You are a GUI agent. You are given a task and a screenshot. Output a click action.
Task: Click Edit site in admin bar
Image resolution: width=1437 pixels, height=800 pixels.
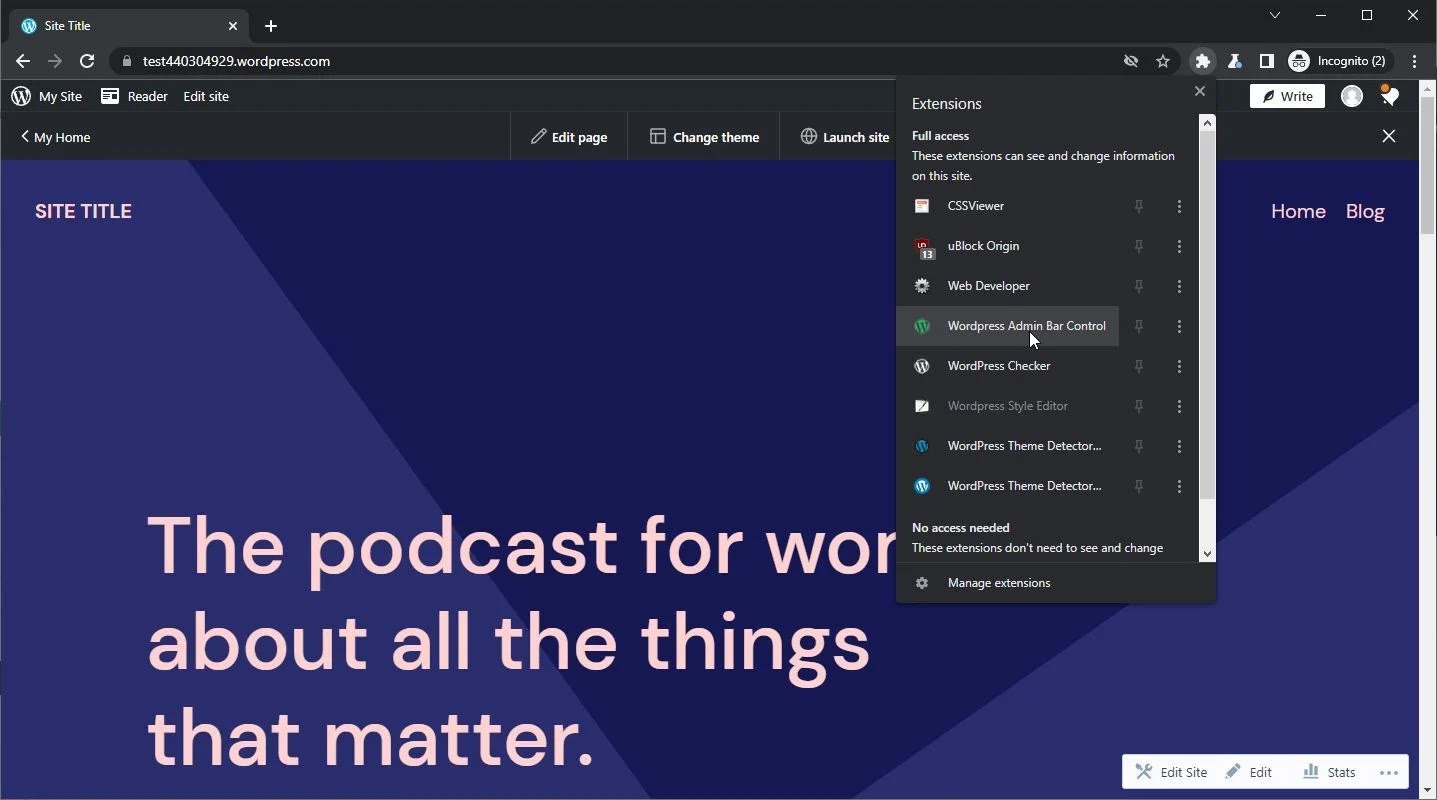pos(206,96)
